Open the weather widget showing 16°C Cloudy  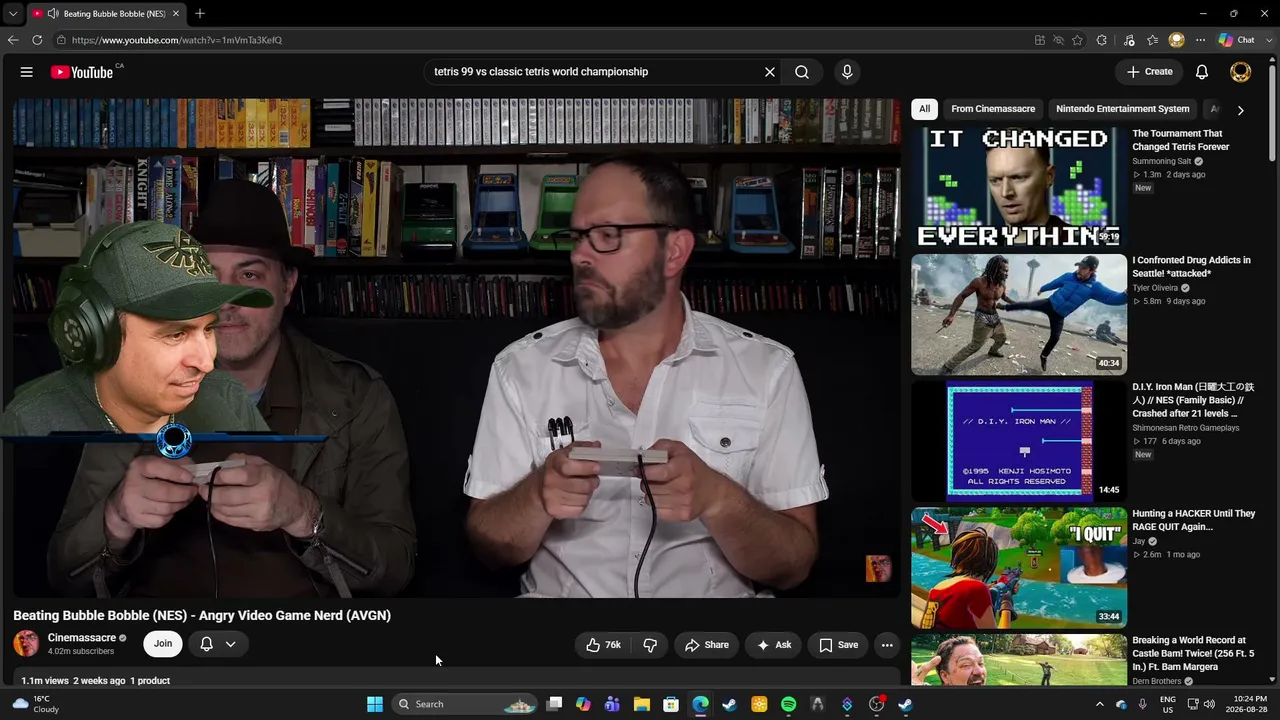[x=36, y=704]
